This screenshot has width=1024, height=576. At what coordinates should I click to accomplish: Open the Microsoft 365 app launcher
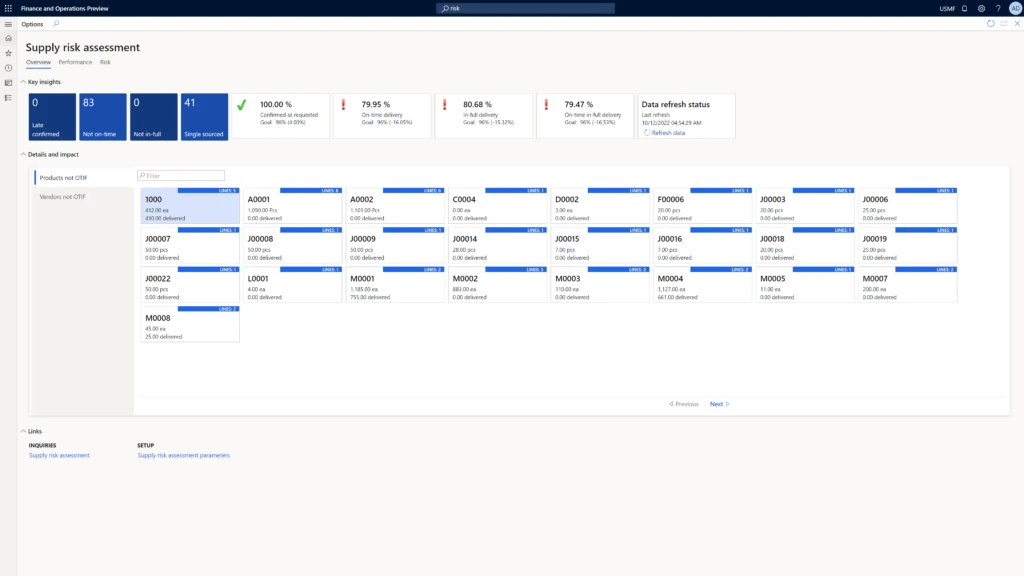[x=8, y=8]
